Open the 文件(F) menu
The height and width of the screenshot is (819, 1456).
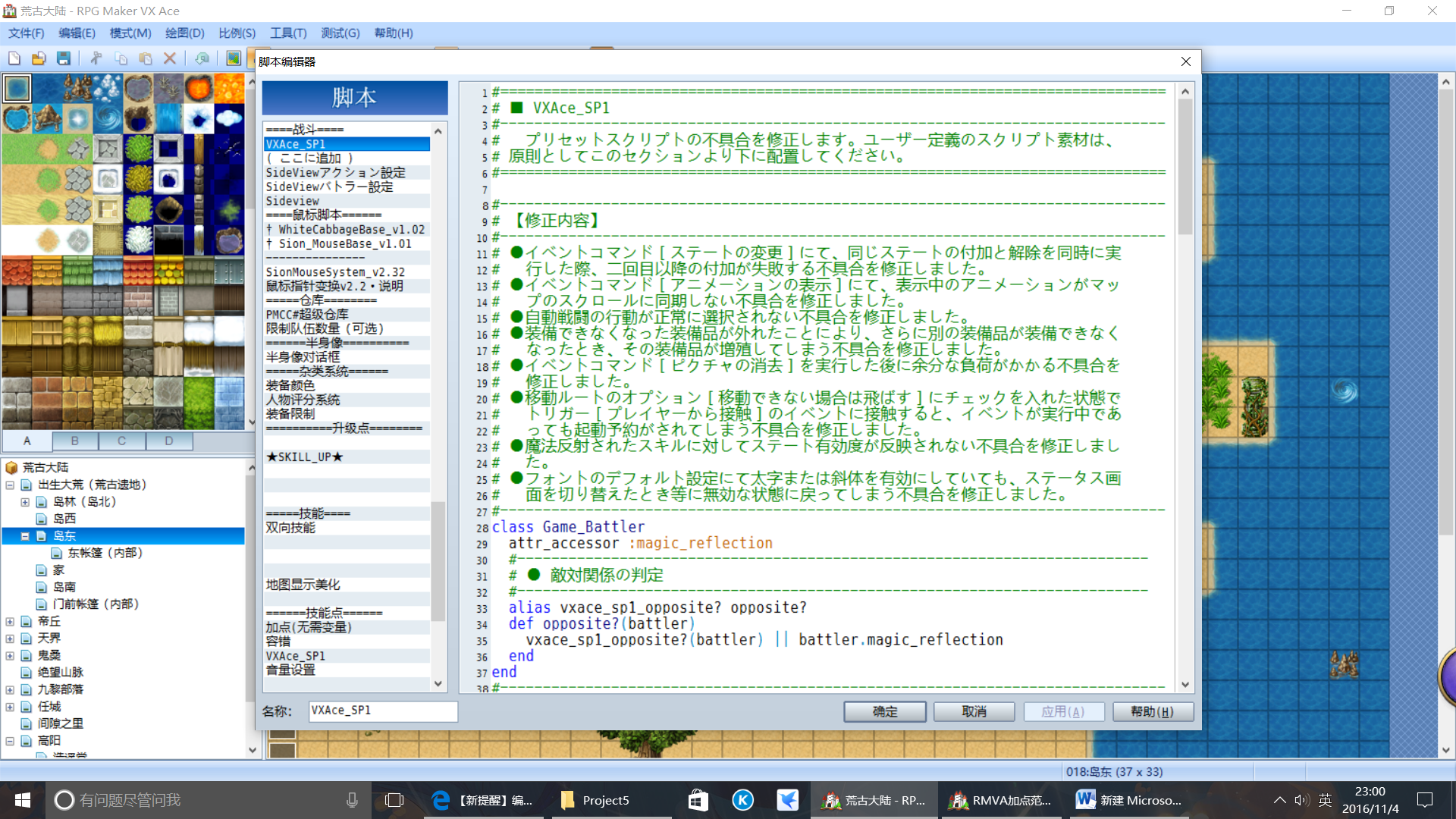(26, 33)
